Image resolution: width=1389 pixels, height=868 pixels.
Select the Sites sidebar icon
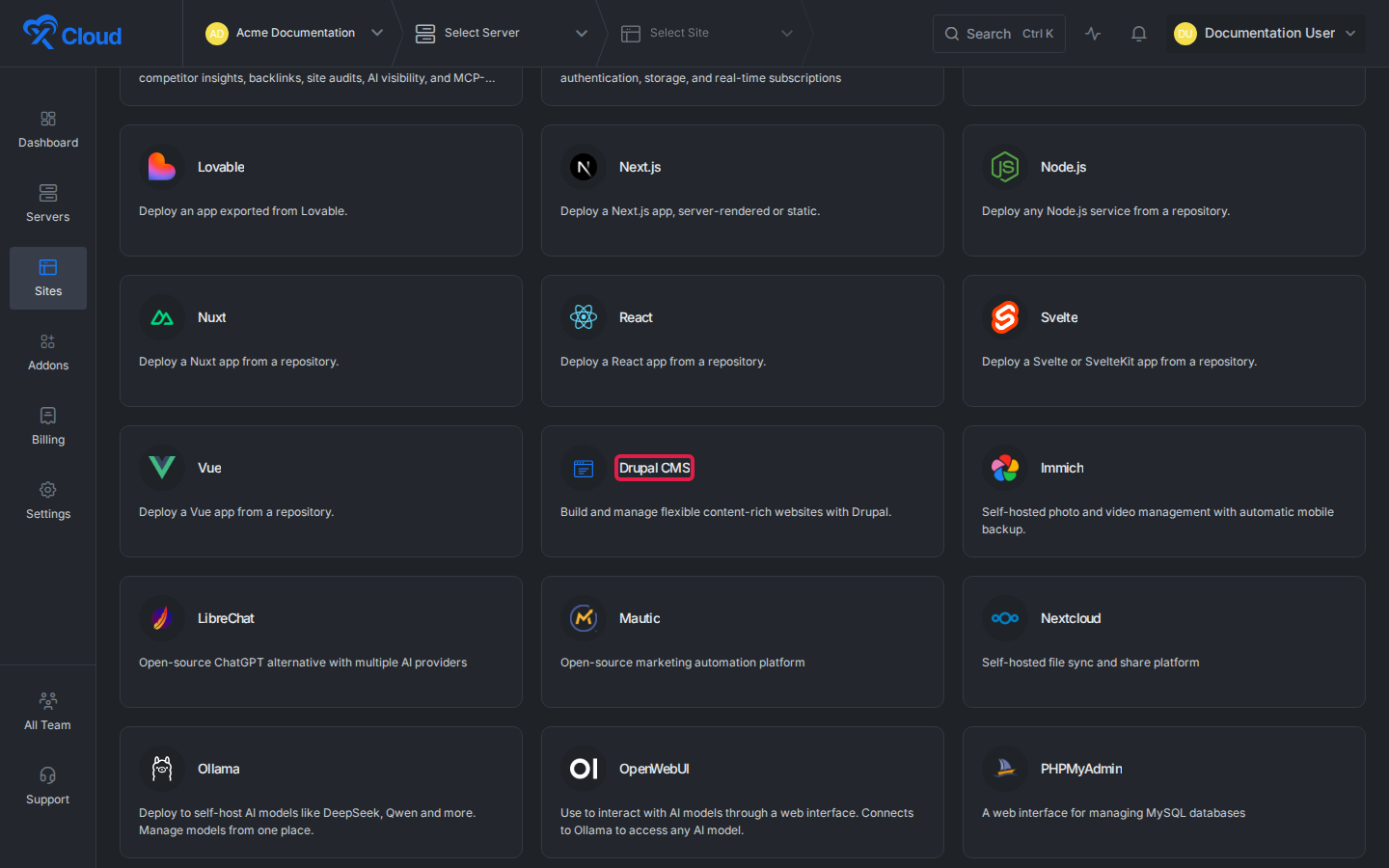click(x=48, y=267)
